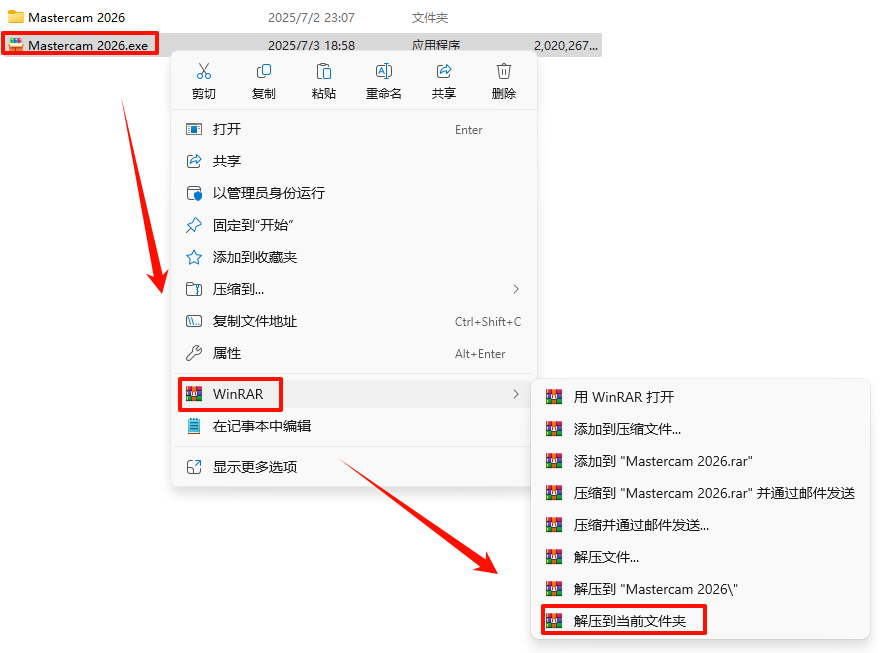Select Mastercam 2026.exe file row
The width and height of the screenshot is (880, 653).
[x=301, y=45]
